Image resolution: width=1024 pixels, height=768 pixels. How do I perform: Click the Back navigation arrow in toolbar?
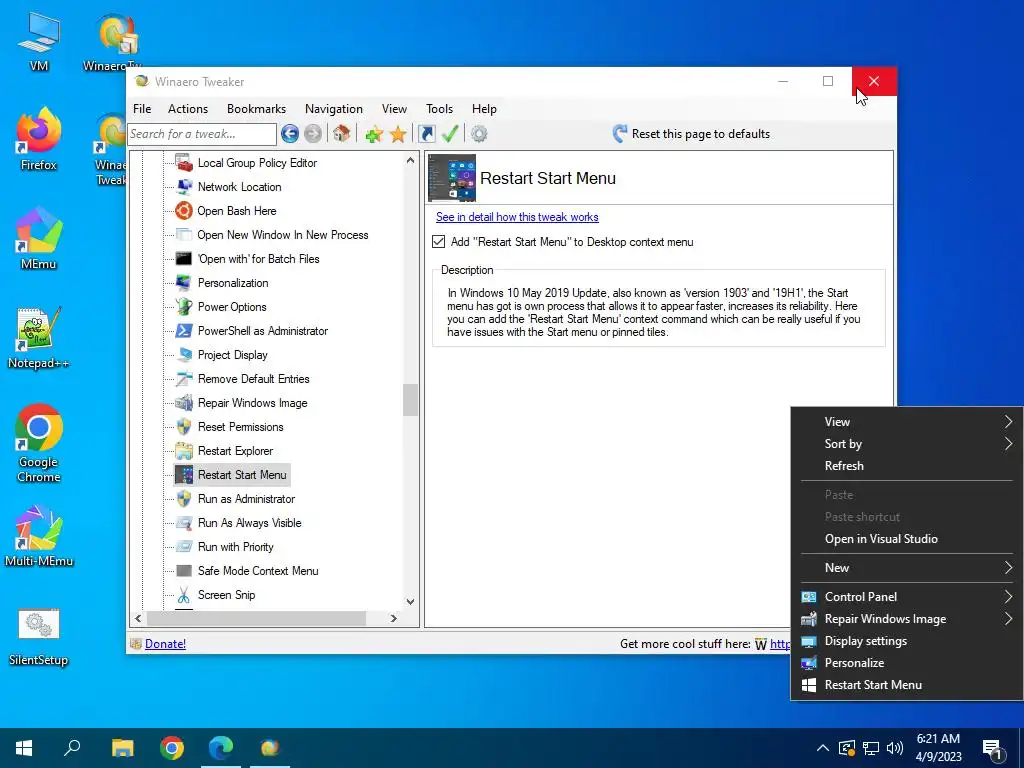(290, 134)
